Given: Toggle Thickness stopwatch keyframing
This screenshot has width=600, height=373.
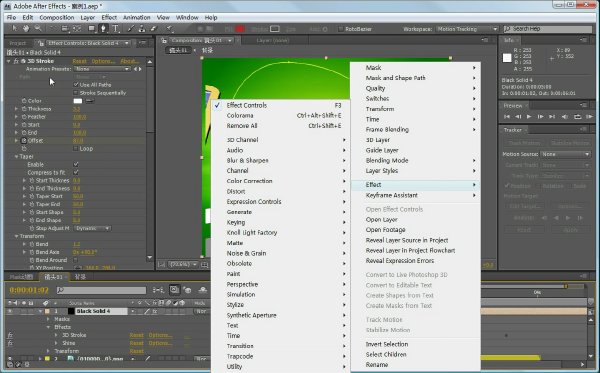Looking at the screenshot, I should click(x=24, y=109).
